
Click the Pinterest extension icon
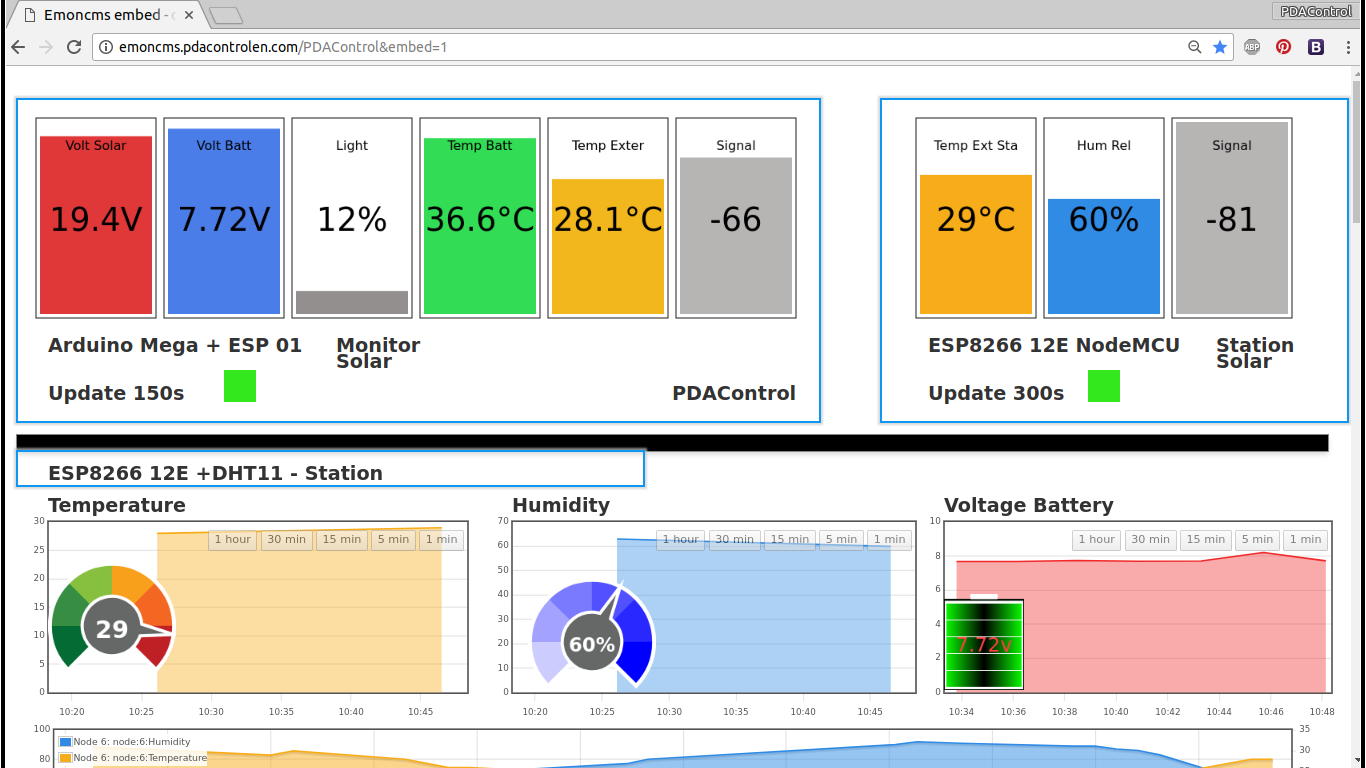tap(1283, 46)
